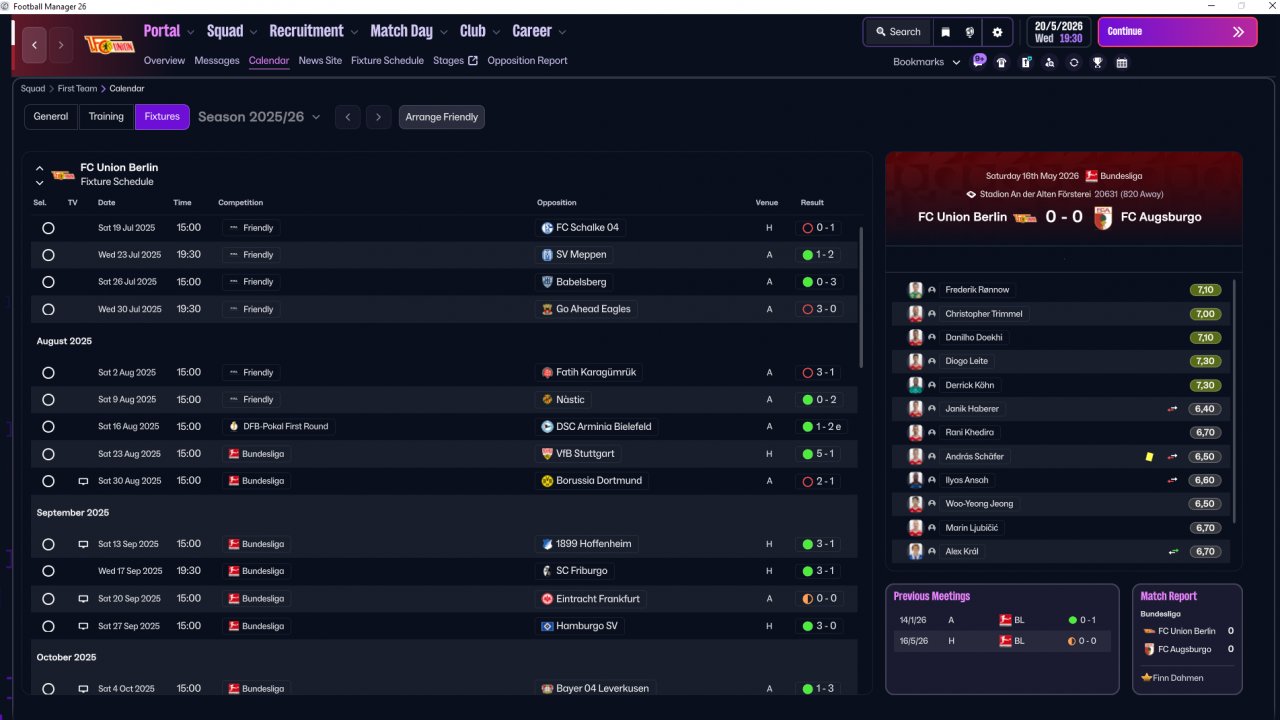
Task: Open the Stages external link
Action: tap(455, 61)
